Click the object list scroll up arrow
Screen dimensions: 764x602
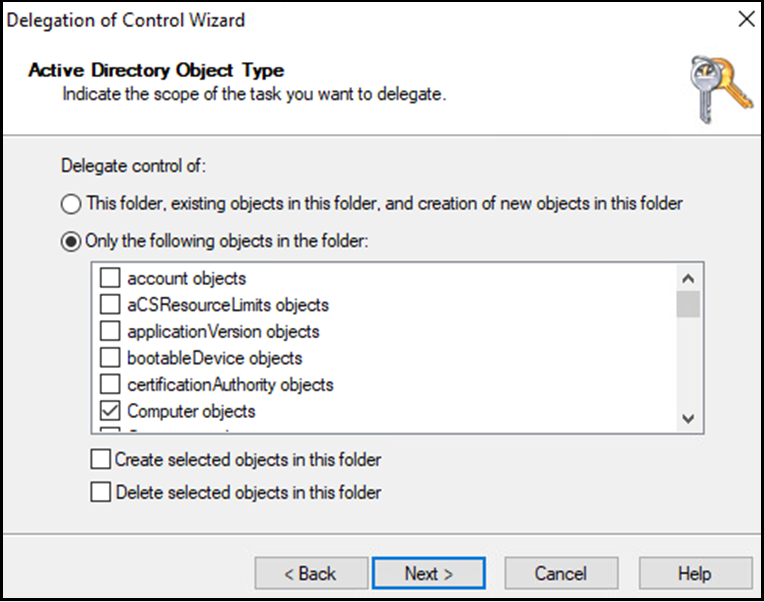[x=688, y=279]
